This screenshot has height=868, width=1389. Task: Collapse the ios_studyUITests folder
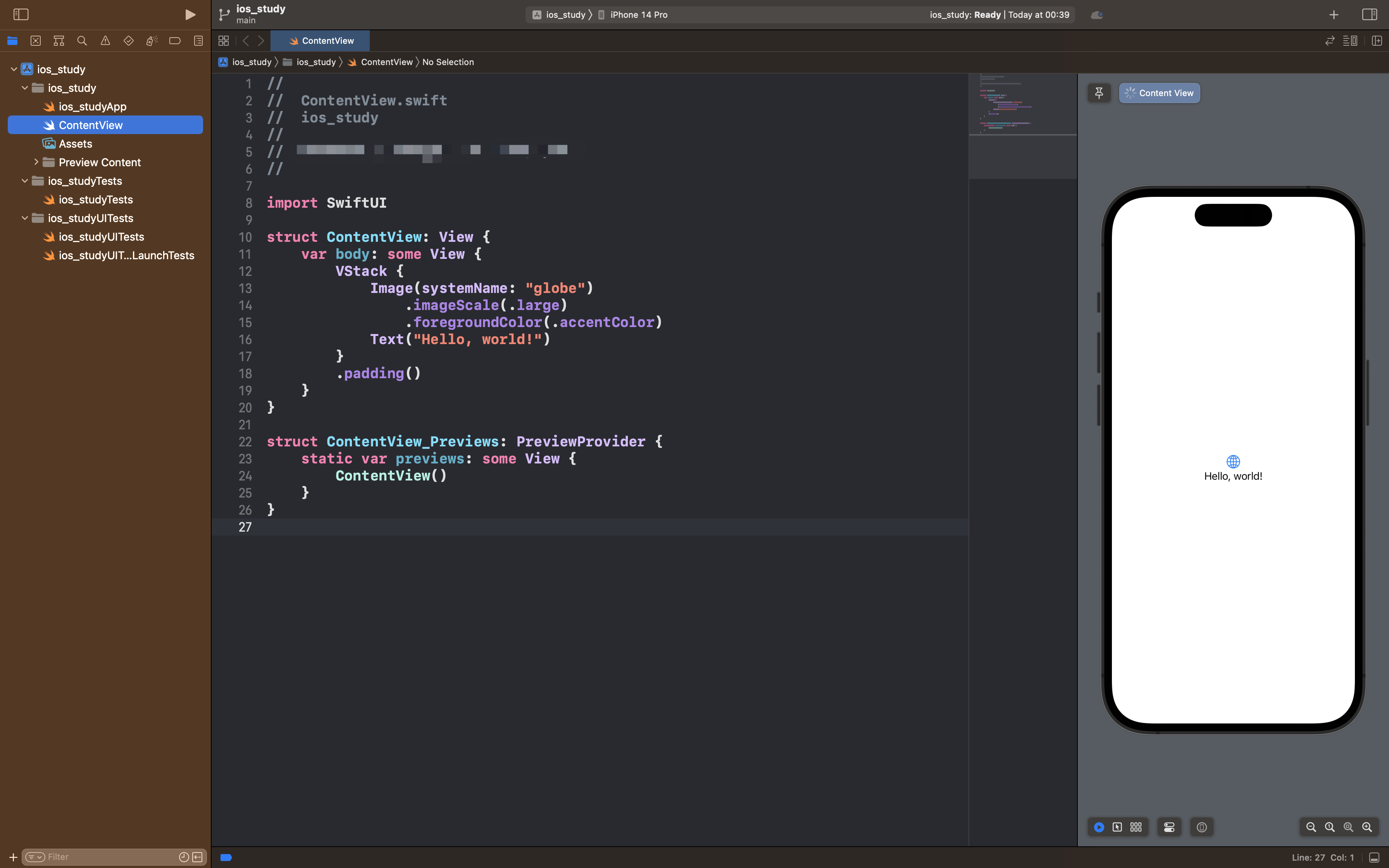[x=25, y=218]
